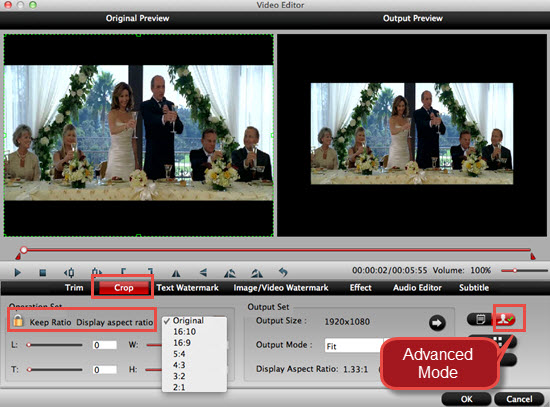Open the Subtitle tab
Image resolution: width=550 pixels, height=407 pixels.
pyautogui.click(x=474, y=288)
